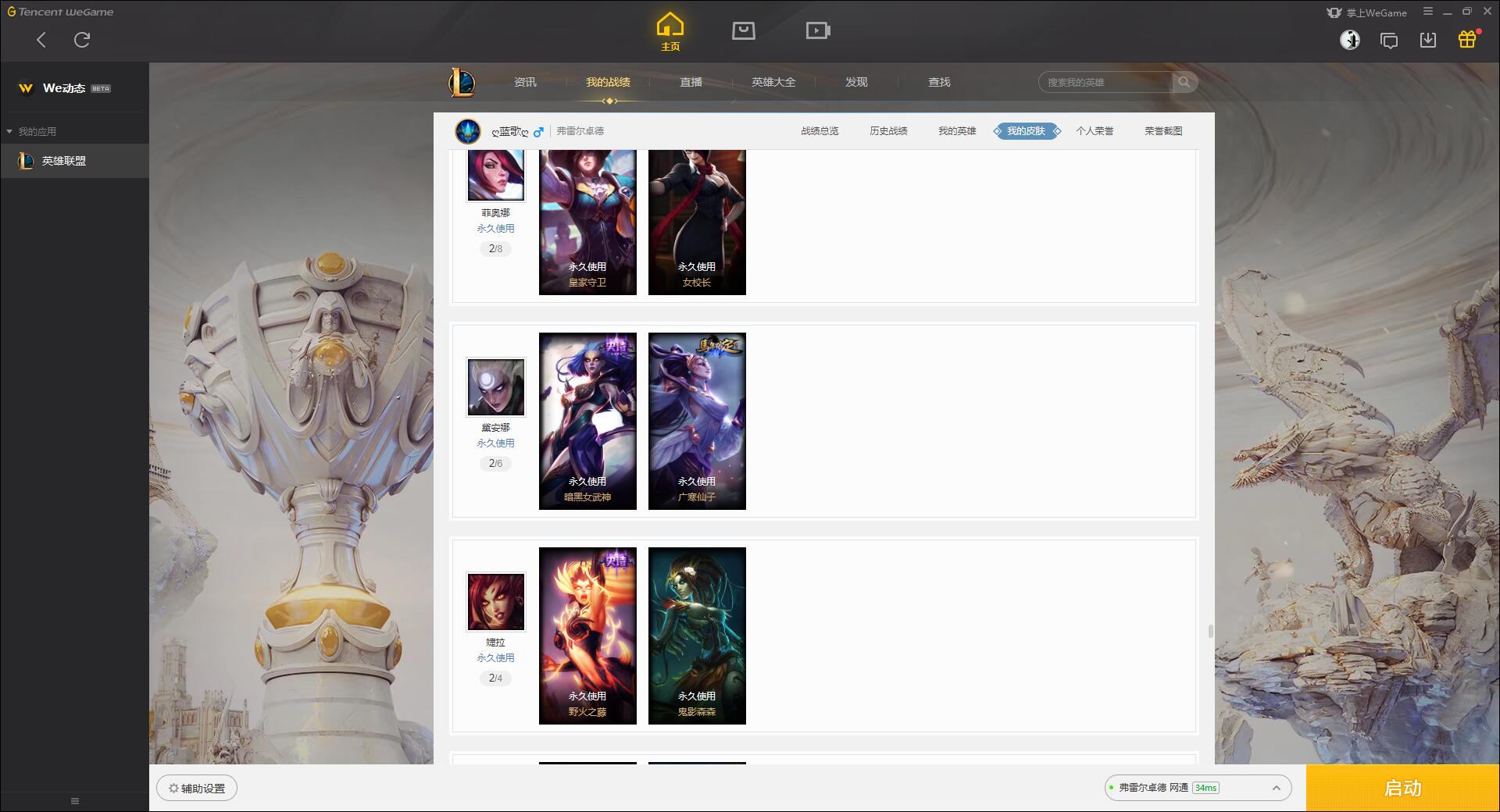Viewport: 1500px width, 812px height.
Task: Open the chat messages icon
Action: click(x=1389, y=40)
